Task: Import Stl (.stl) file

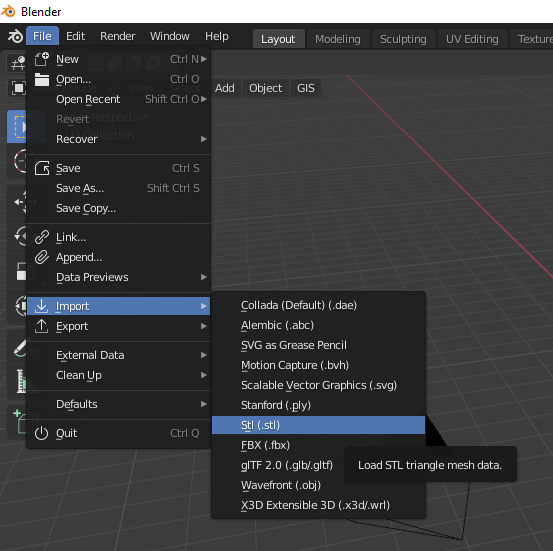Action: 318,425
